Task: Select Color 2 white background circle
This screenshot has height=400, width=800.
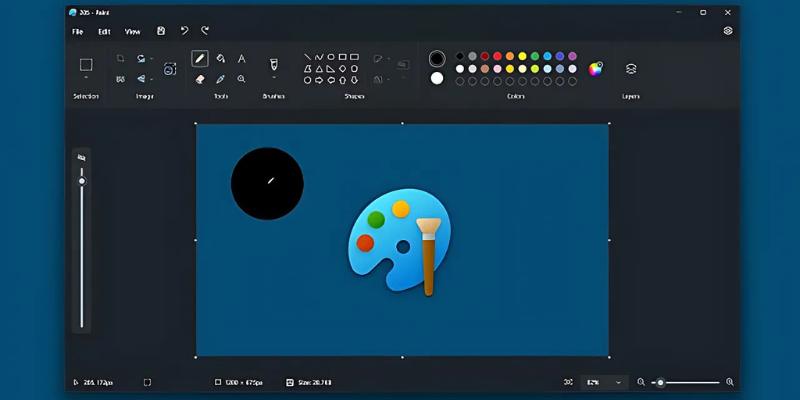Action: [437, 78]
